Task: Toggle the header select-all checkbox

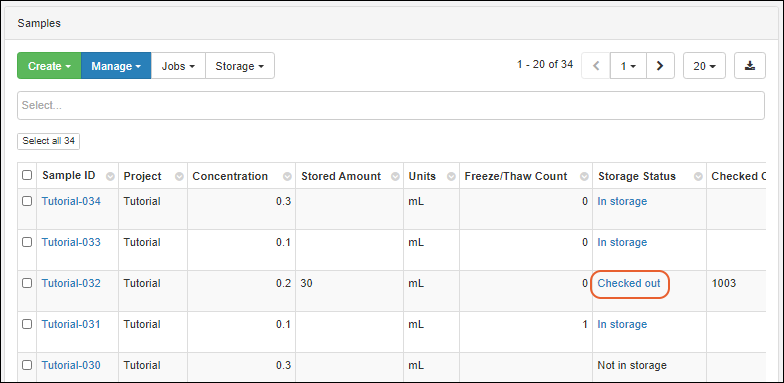Action: click(27, 175)
